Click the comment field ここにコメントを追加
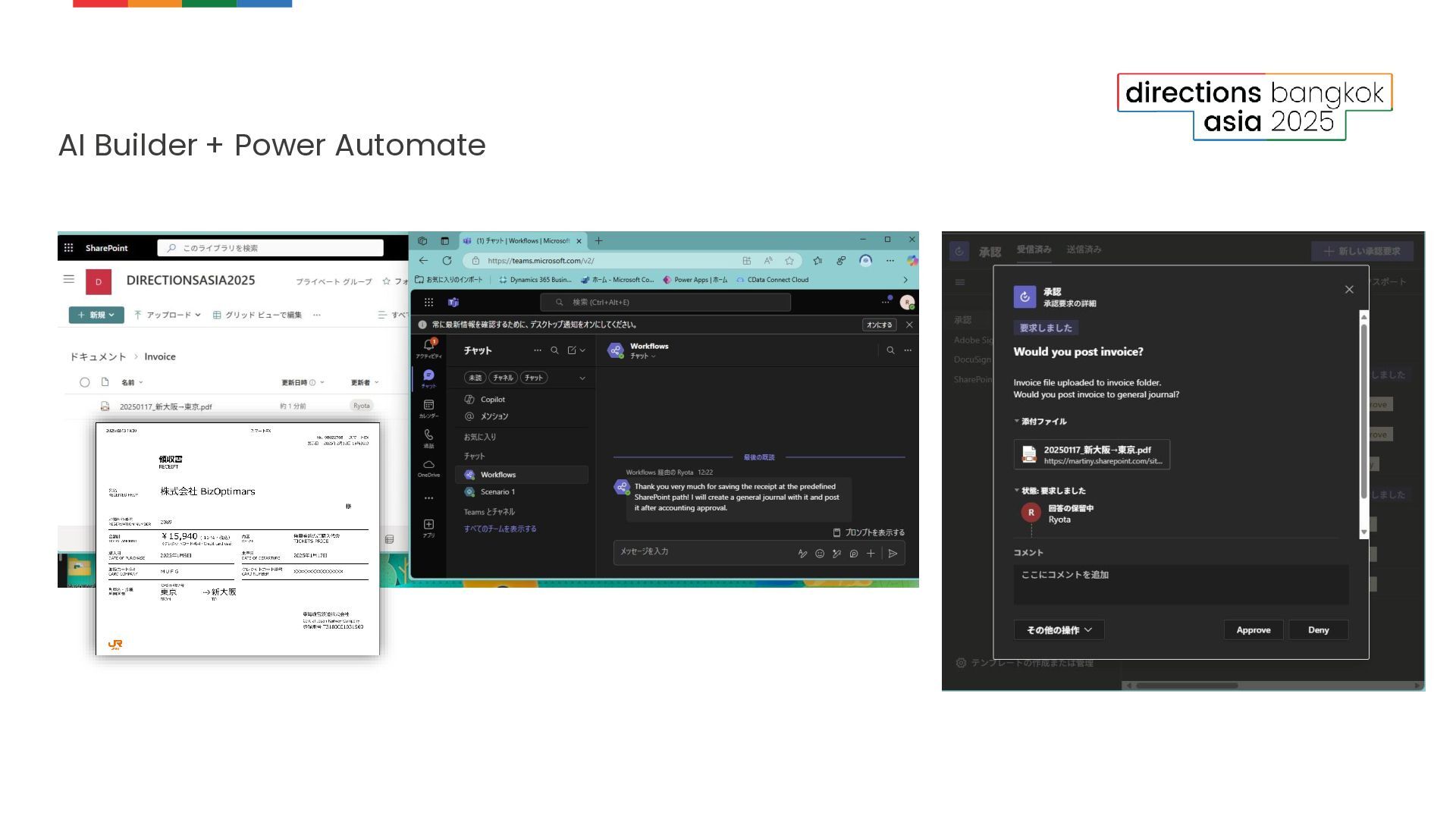The image size is (1456, 819). [x=1180, y=584]
